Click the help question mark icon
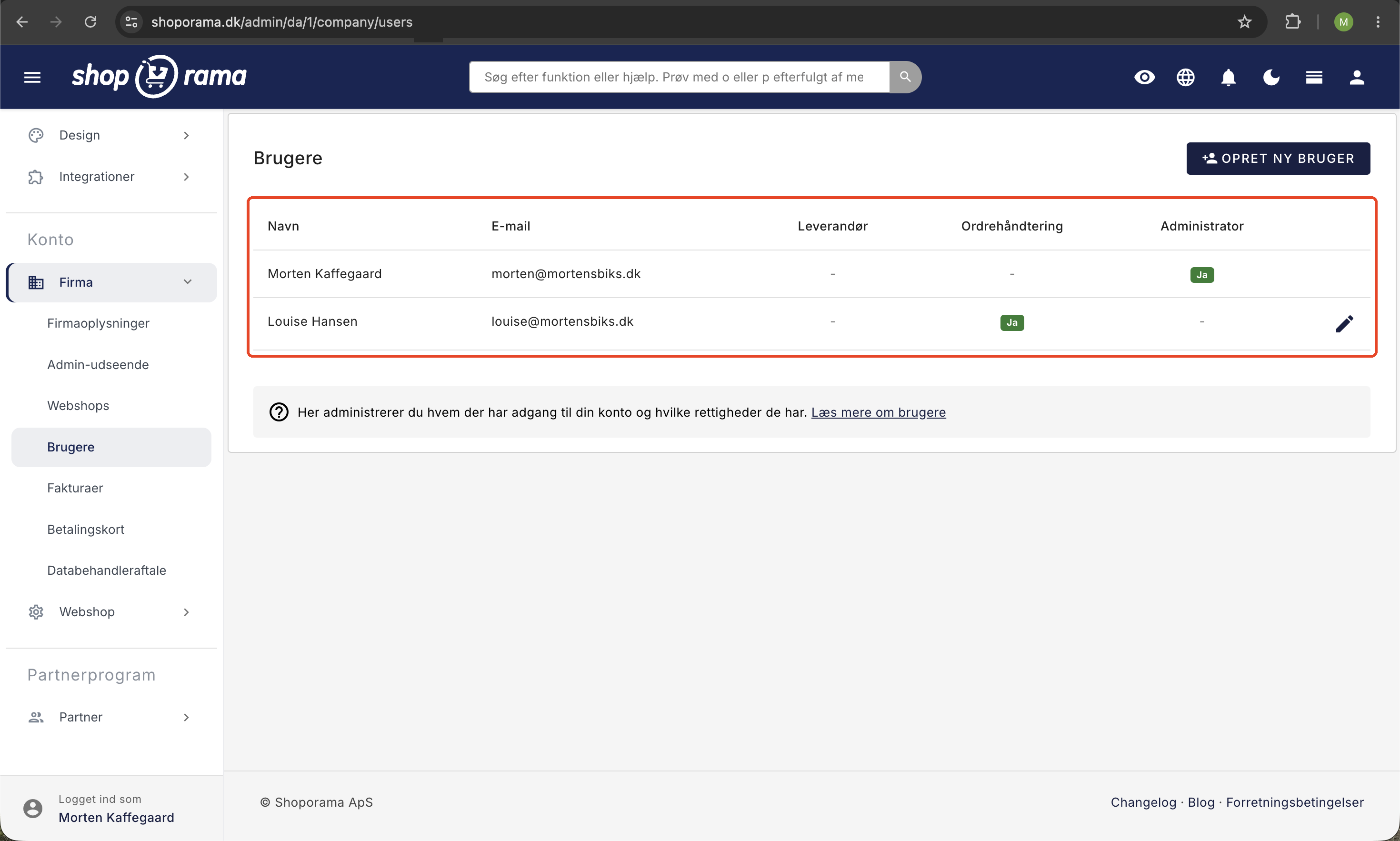Viewport: 1400px width, 841px height. [279, 412]
